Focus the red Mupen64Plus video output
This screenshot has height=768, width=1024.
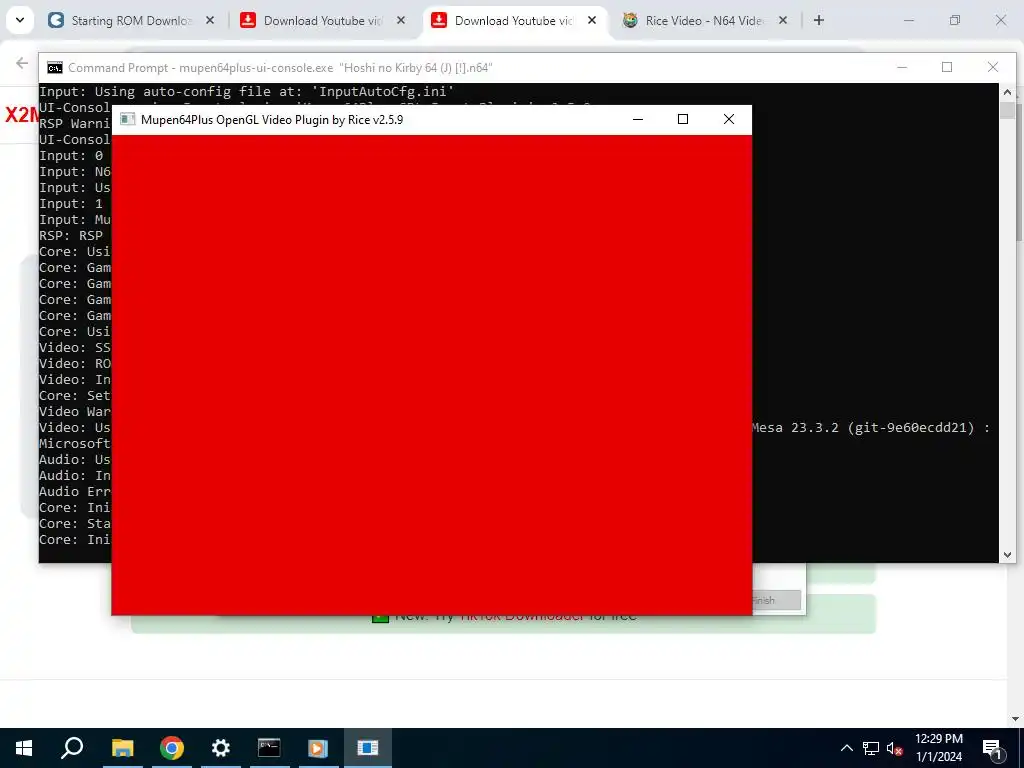coord(432,375)
